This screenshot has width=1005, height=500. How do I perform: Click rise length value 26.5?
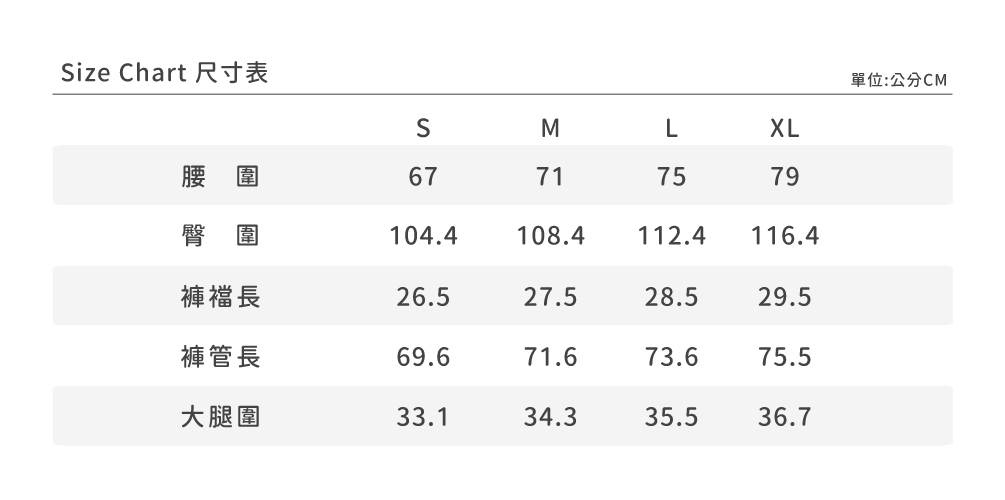(x=424, y=297)
